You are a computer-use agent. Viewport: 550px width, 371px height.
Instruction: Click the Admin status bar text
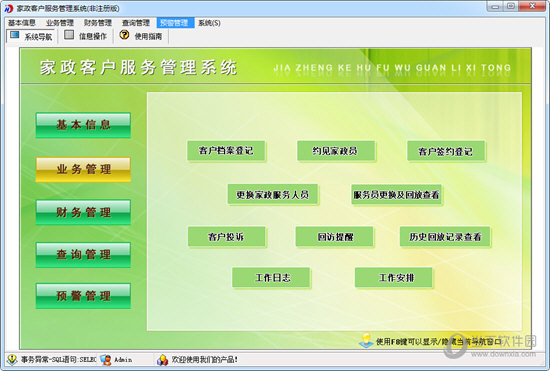123,360
